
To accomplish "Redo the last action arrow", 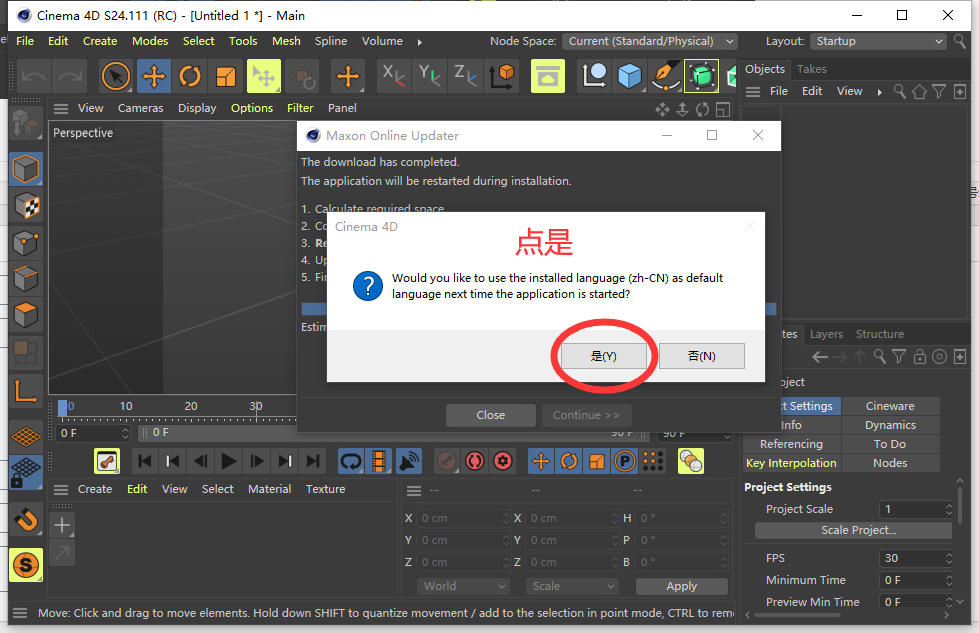I will [x=70, y=77].
